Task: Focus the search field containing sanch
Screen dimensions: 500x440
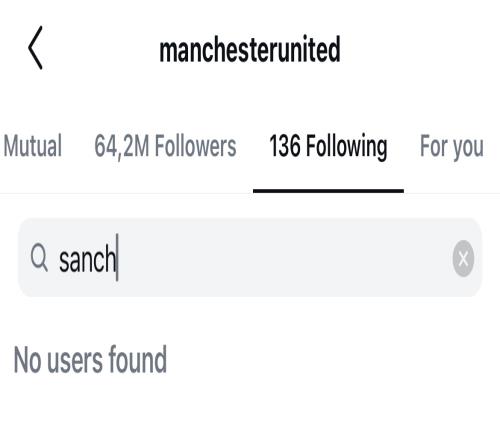Action: click(x=250, y=257)
